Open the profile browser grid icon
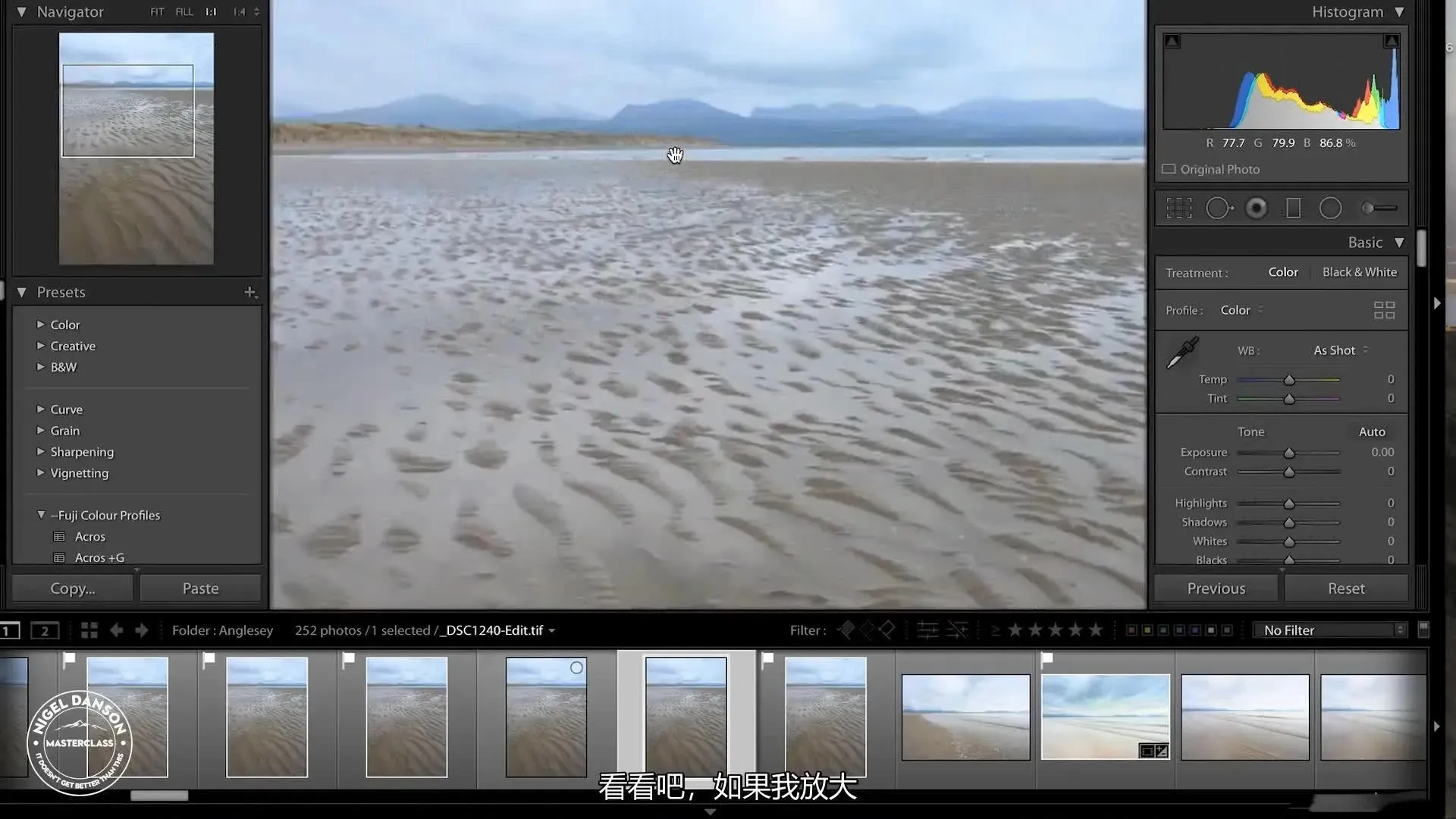The image size is (1456, 819). coord(1384,310)
